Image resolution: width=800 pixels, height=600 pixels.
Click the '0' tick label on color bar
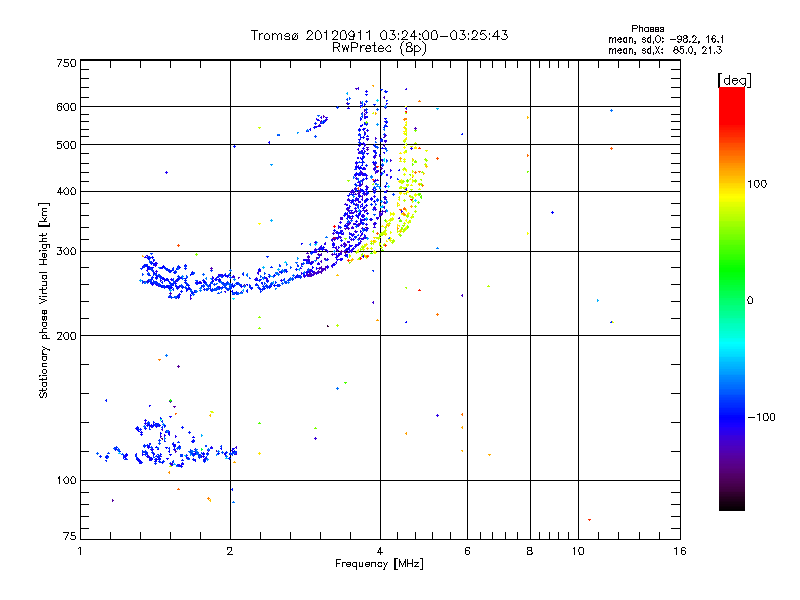tap(750, 301)
